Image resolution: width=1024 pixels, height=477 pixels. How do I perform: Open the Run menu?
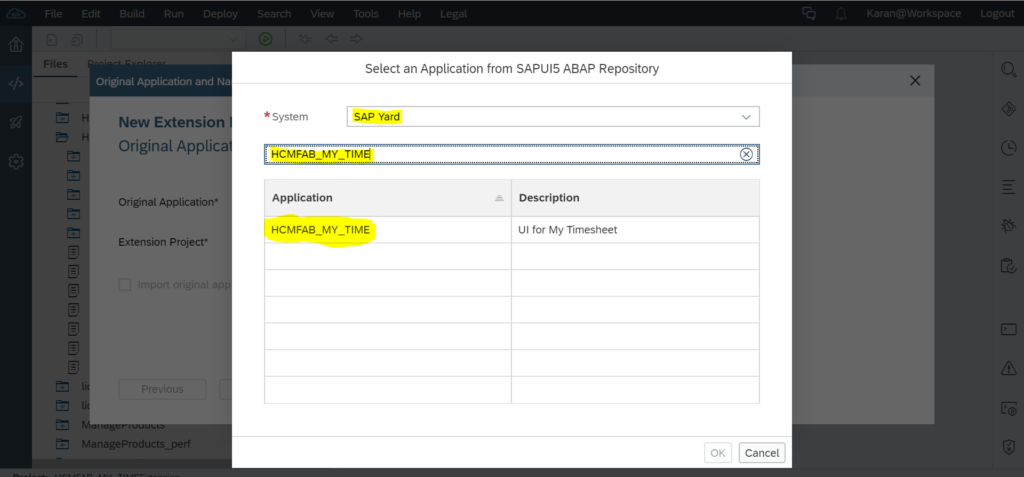tap(174, 14)
